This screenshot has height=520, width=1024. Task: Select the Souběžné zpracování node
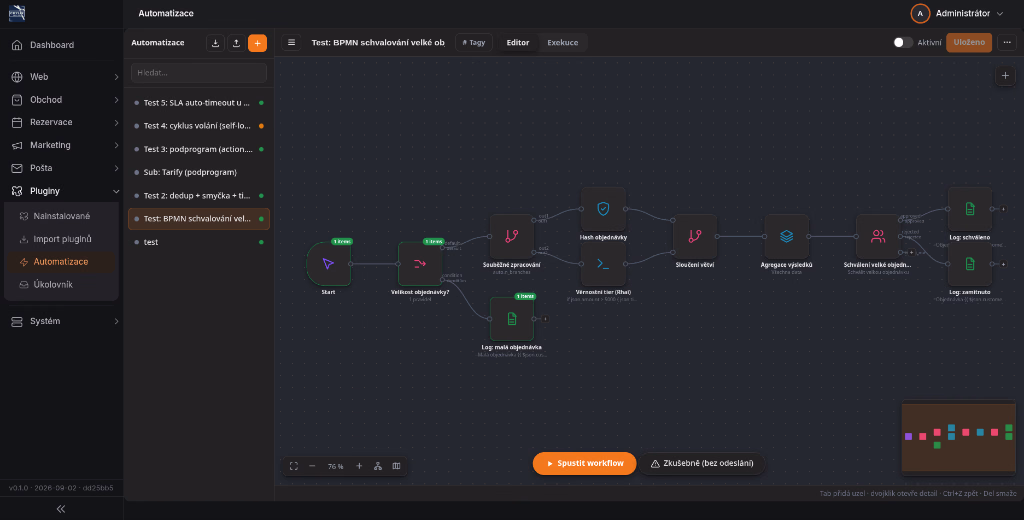click(x=512, y=236)
